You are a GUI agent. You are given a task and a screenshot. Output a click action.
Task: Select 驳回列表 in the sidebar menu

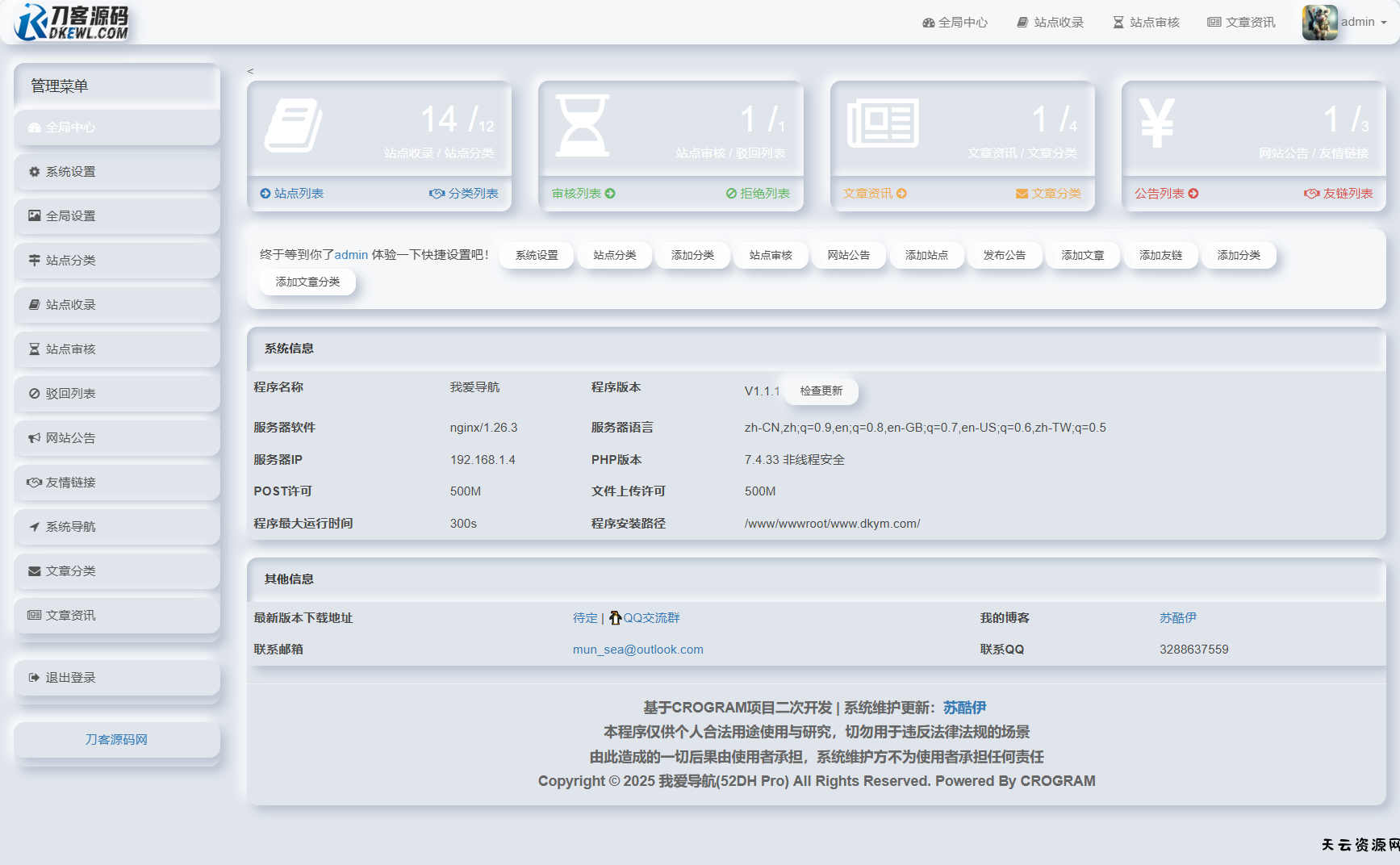tap(70, 394)
